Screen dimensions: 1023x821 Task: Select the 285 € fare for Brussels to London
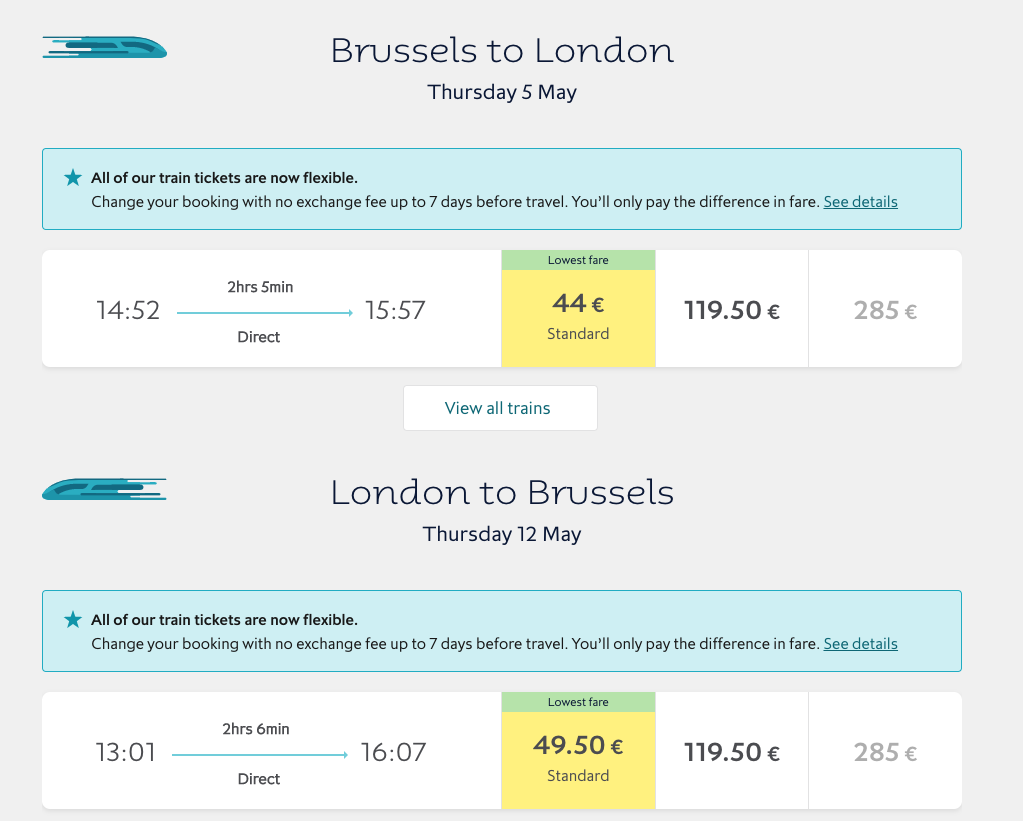point(885,310)
